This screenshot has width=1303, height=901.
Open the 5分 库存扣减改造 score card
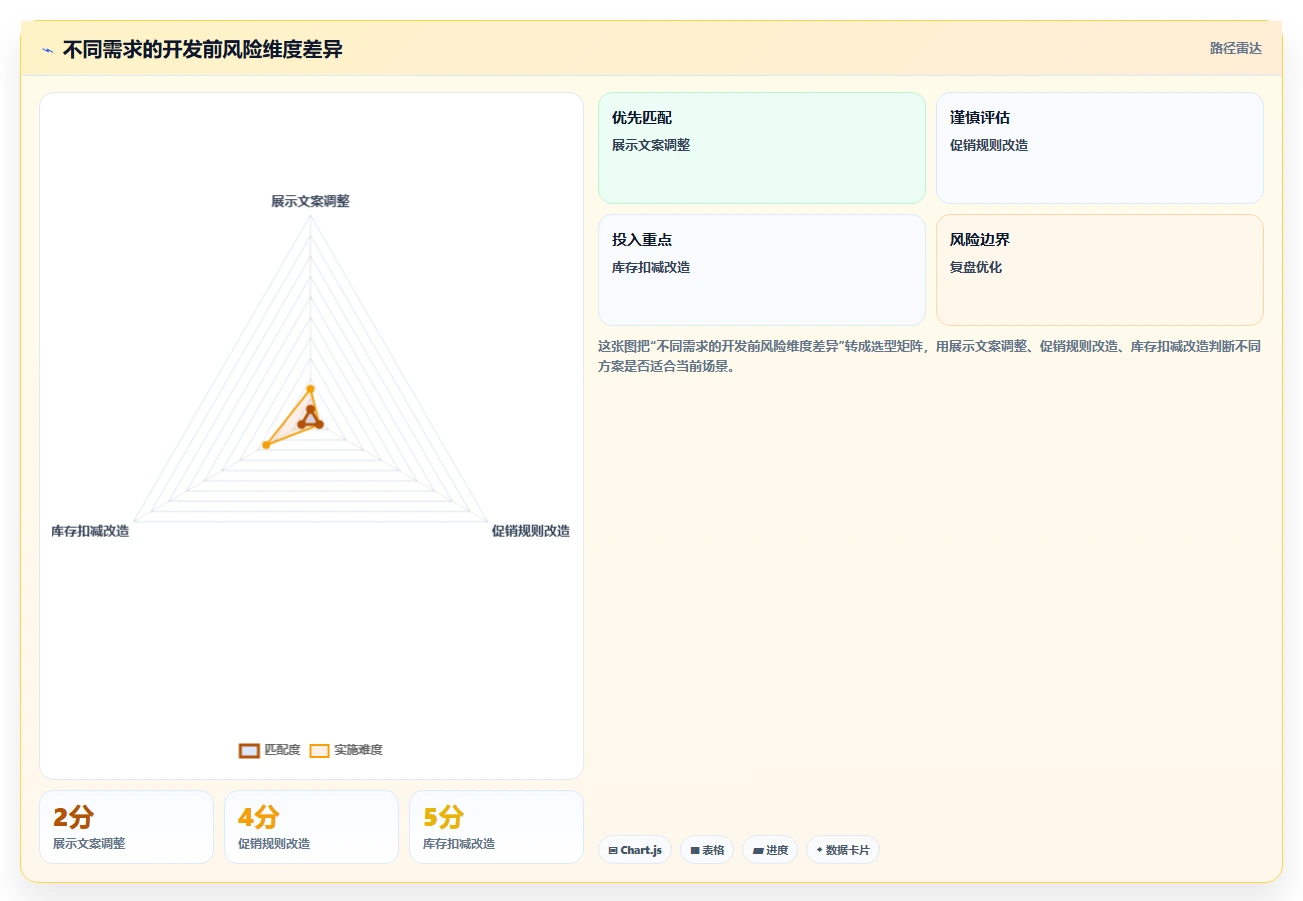[x=496, y=827]
